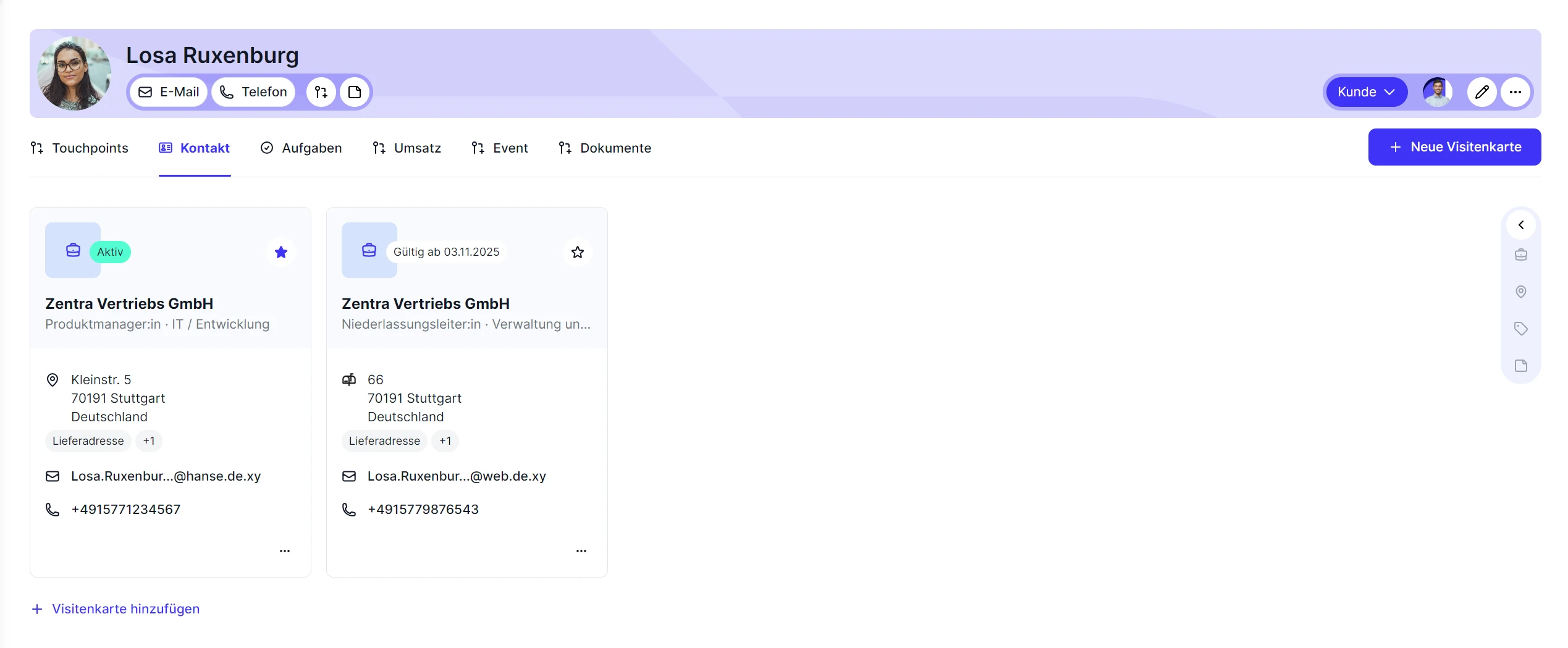Unfavorite the active Zentra business card star

click(x=281, y=252)
